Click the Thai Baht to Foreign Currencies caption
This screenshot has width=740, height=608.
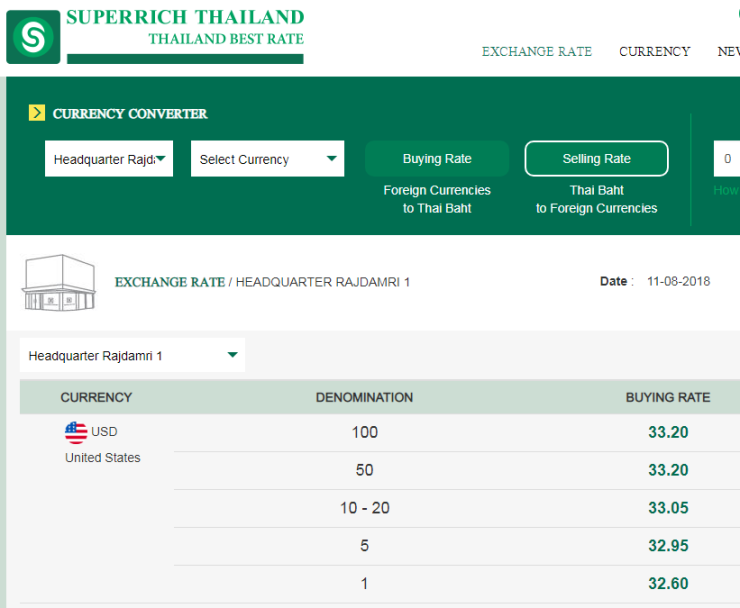click(x=597, y=199)
